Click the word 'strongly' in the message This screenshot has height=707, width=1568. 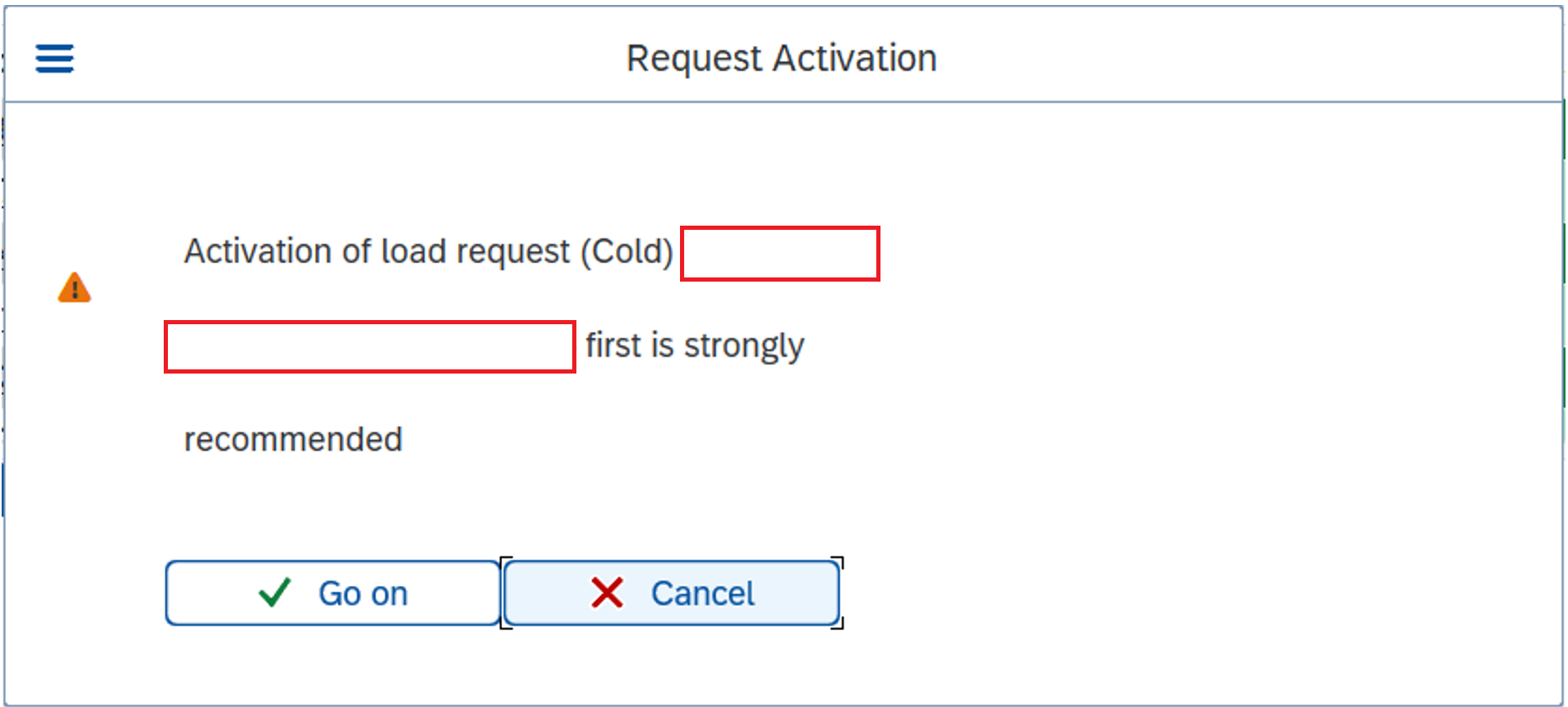point(744,346)
